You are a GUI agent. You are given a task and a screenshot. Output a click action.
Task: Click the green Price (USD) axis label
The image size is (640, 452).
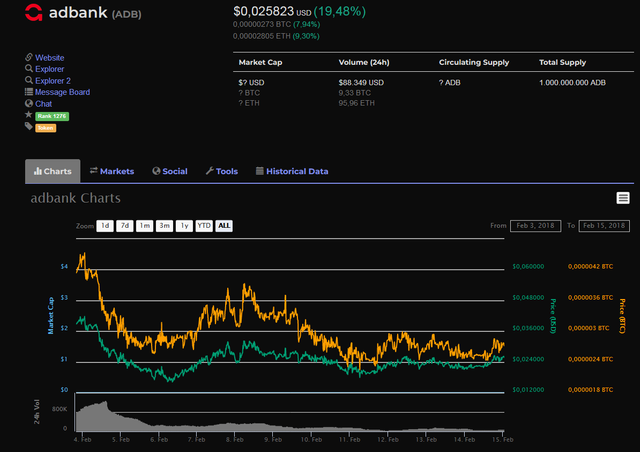click(x=553, y=316)
